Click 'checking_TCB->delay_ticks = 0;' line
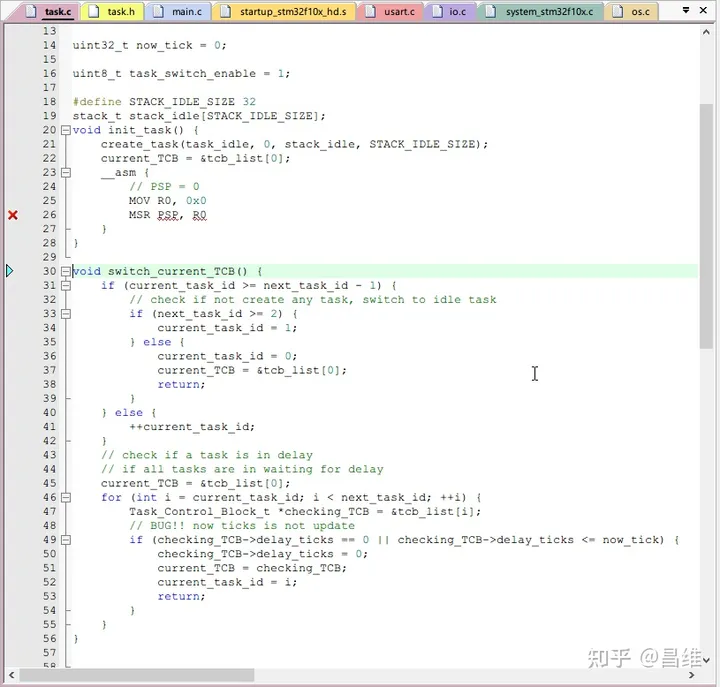 [263, 554]
